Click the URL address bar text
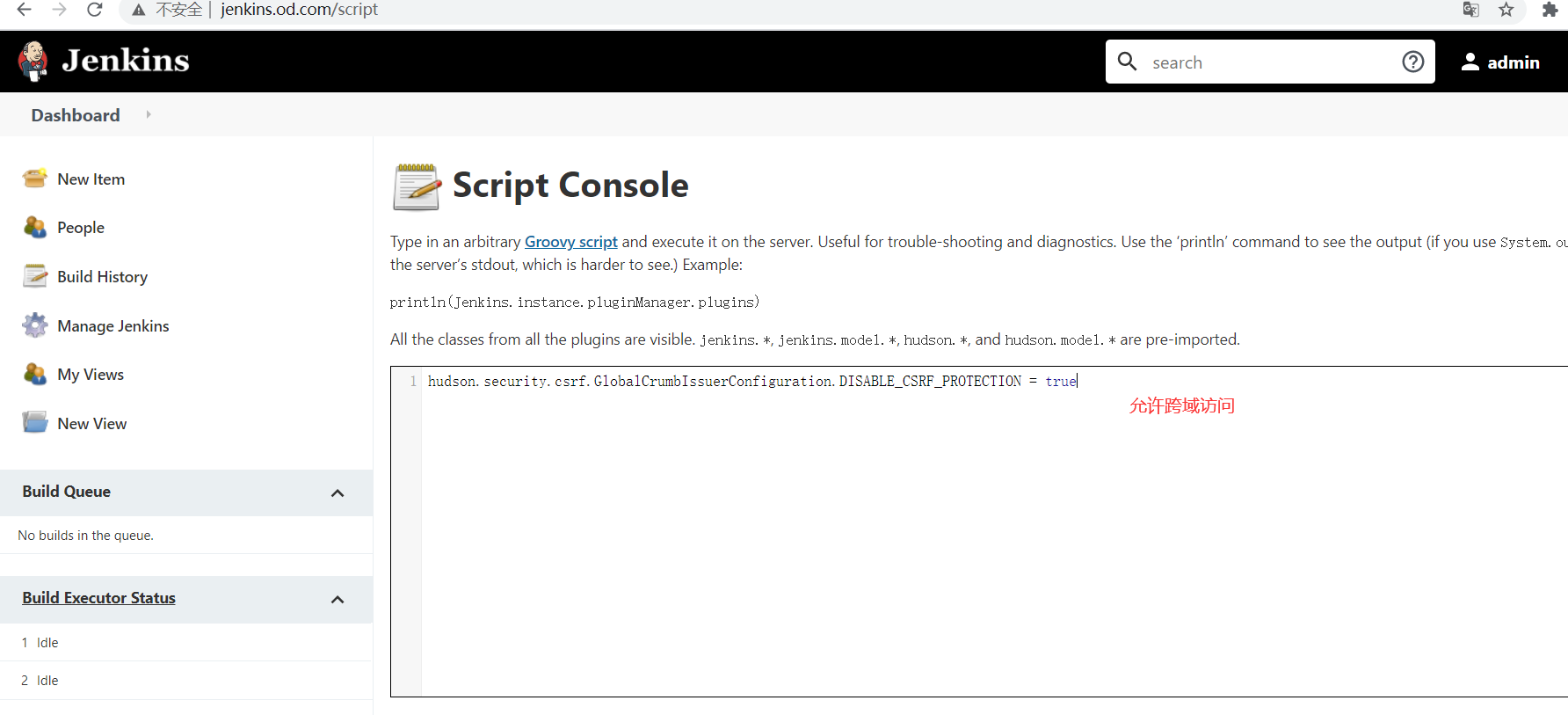Viewport: 1568px width, 715px height. pos(299,10)
